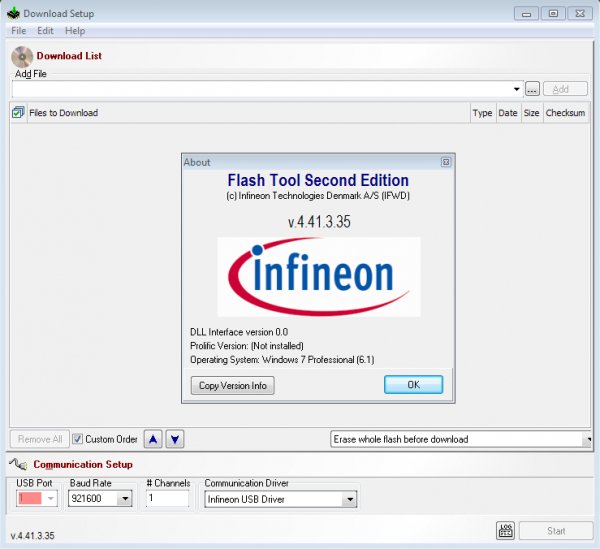This screenshot has width=600, height=549.
Task: Sort by Files to Download column header
Action: [248, 113]
